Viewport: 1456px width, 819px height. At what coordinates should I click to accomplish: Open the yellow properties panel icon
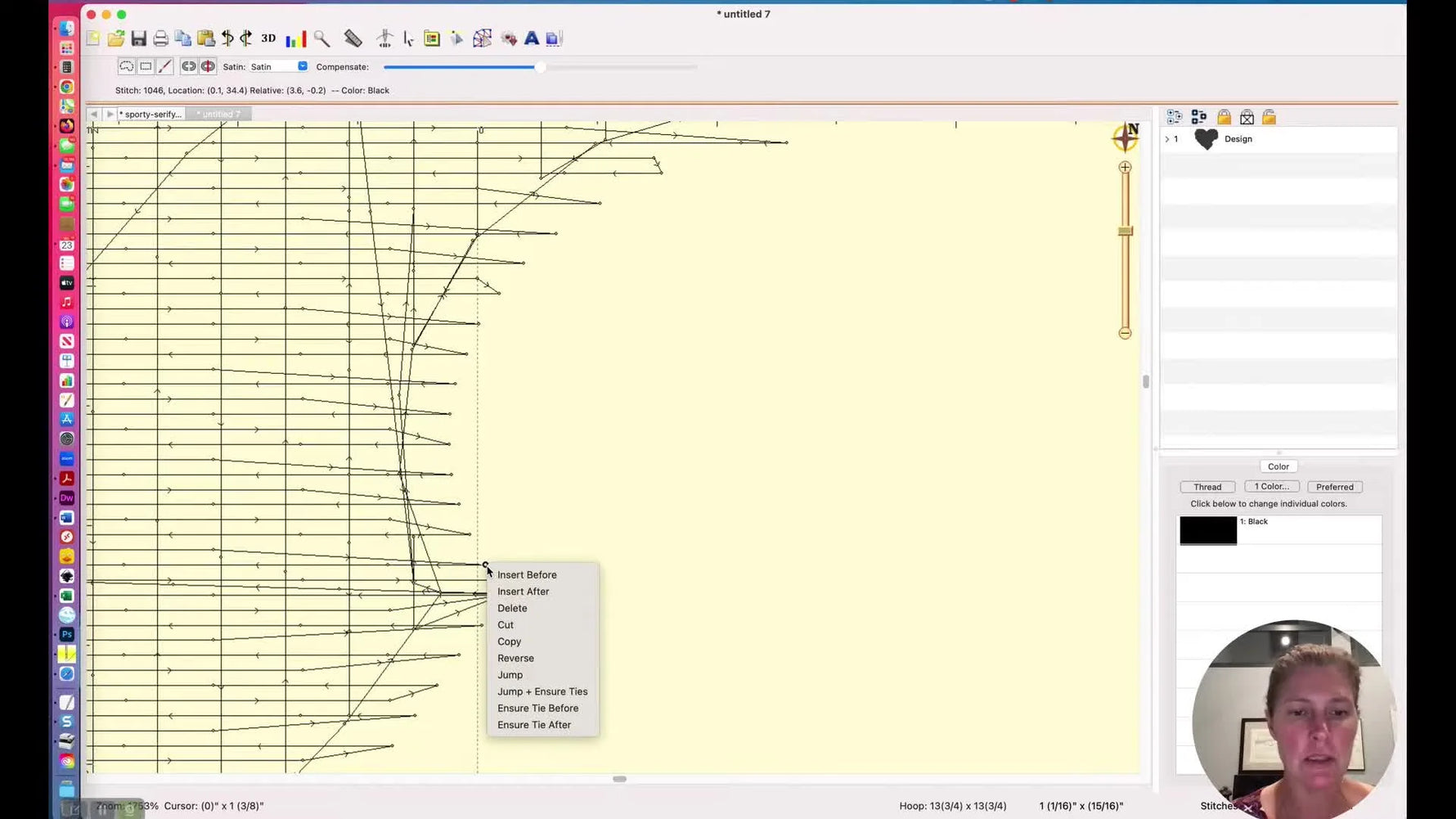(432, 38)
